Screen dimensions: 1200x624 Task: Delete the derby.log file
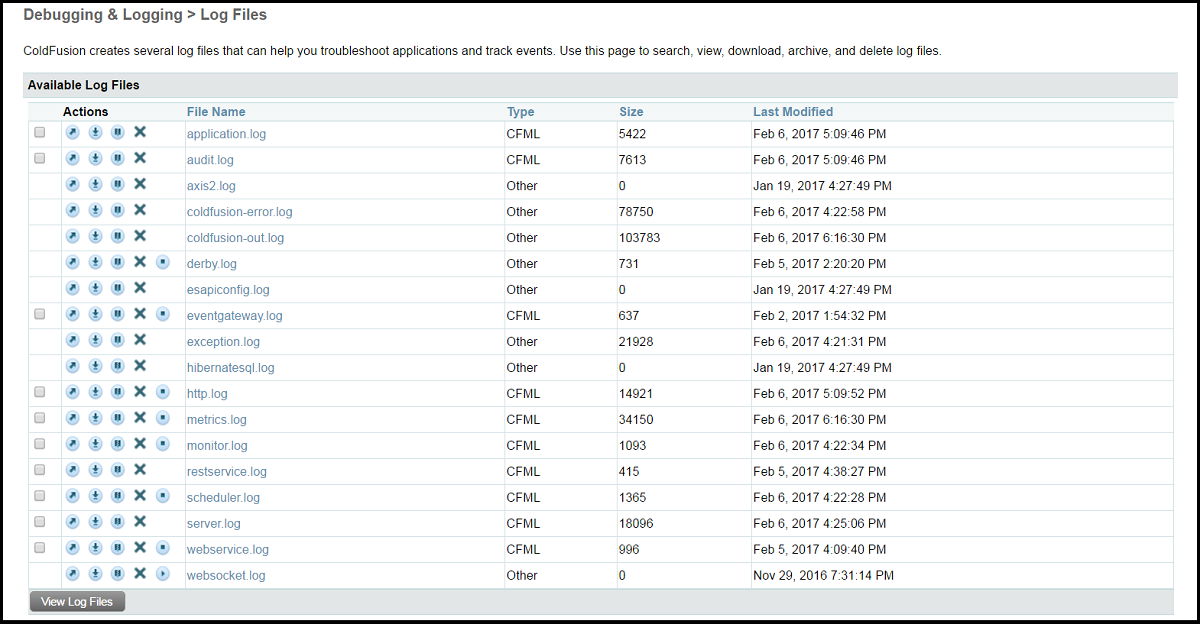click(140, 262)
